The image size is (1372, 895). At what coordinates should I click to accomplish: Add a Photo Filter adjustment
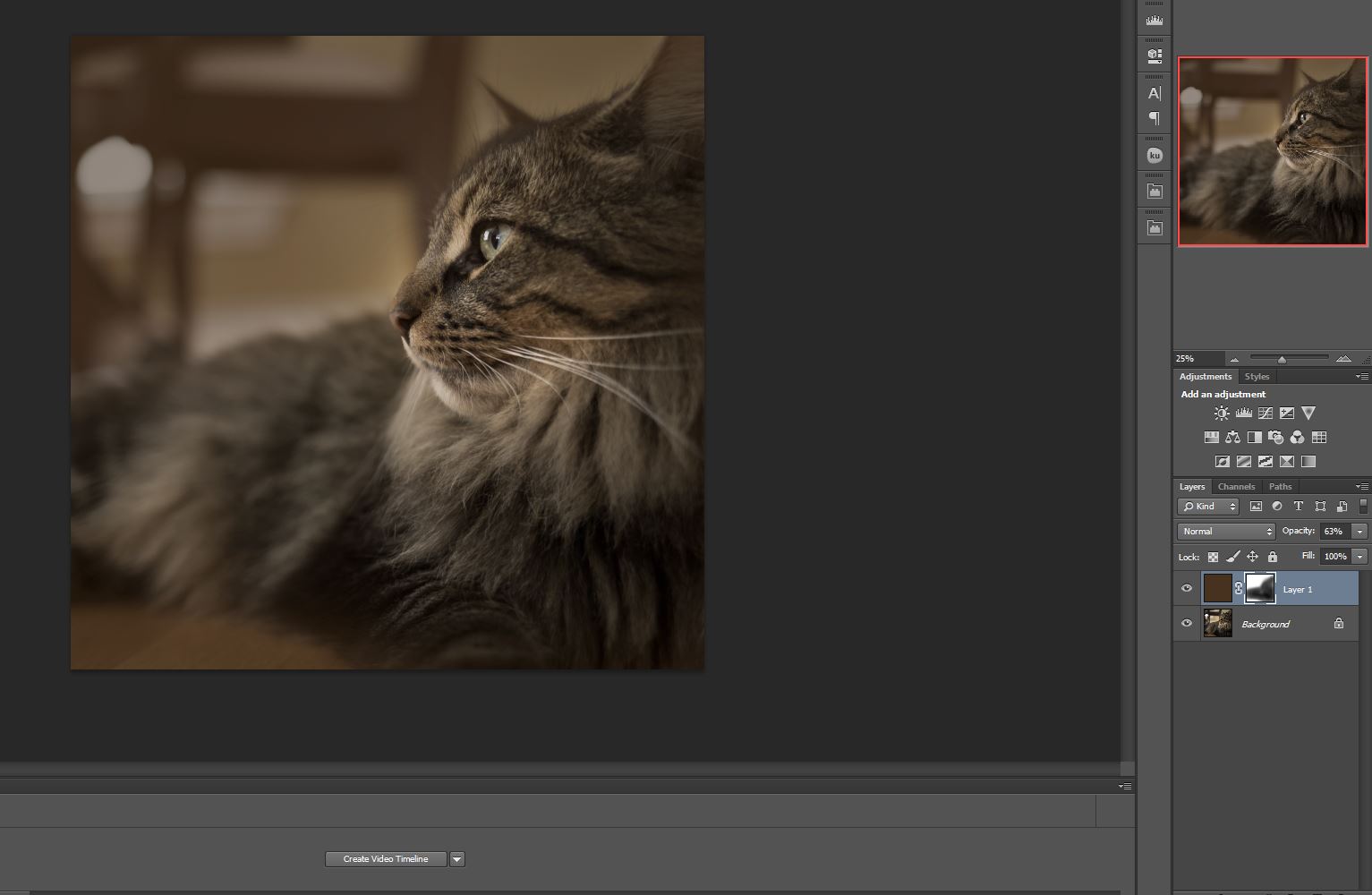point(1275,438)
